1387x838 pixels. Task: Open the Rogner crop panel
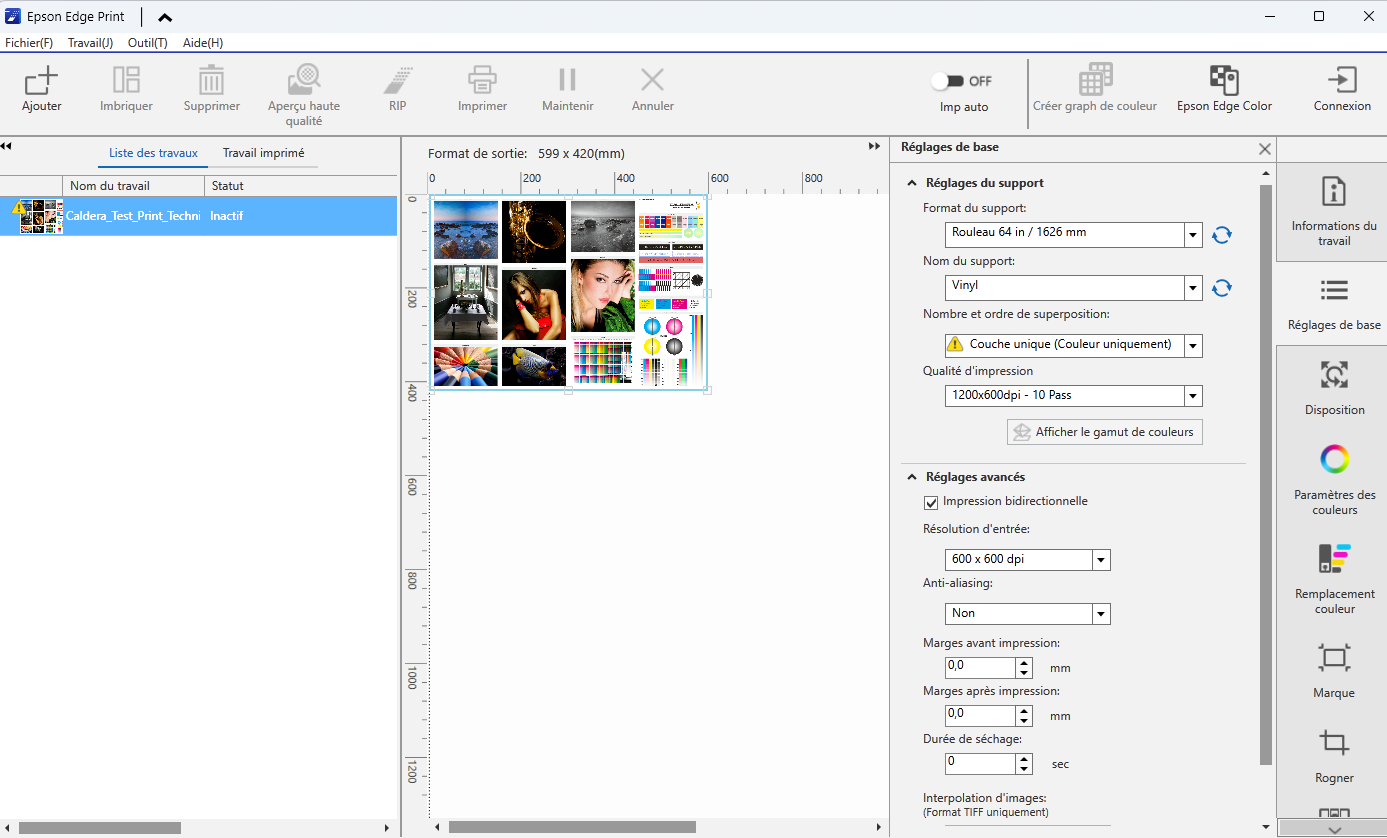tap(1334, 755)
